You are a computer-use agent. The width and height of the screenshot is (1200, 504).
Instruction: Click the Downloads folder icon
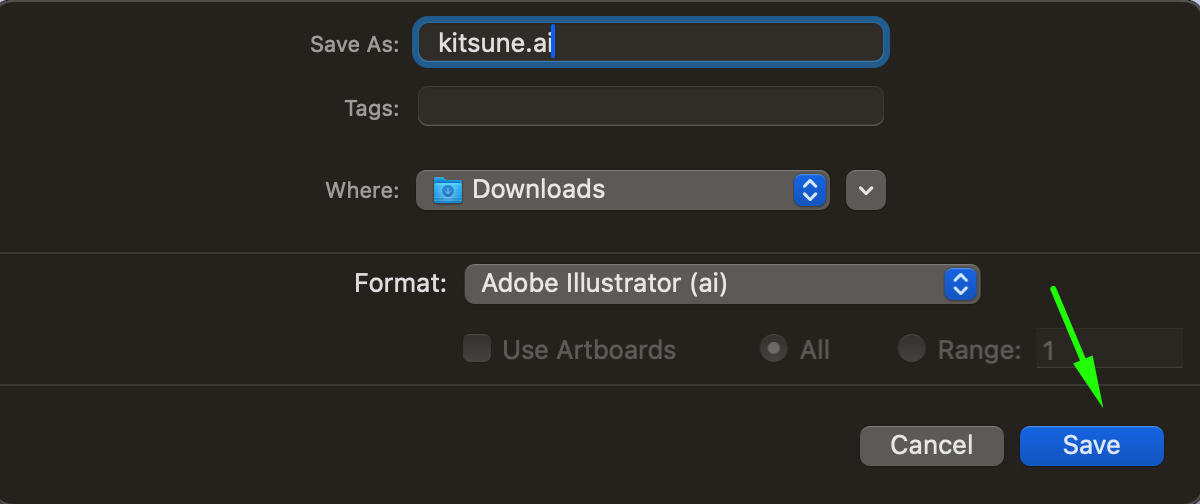tap(447, 190)
